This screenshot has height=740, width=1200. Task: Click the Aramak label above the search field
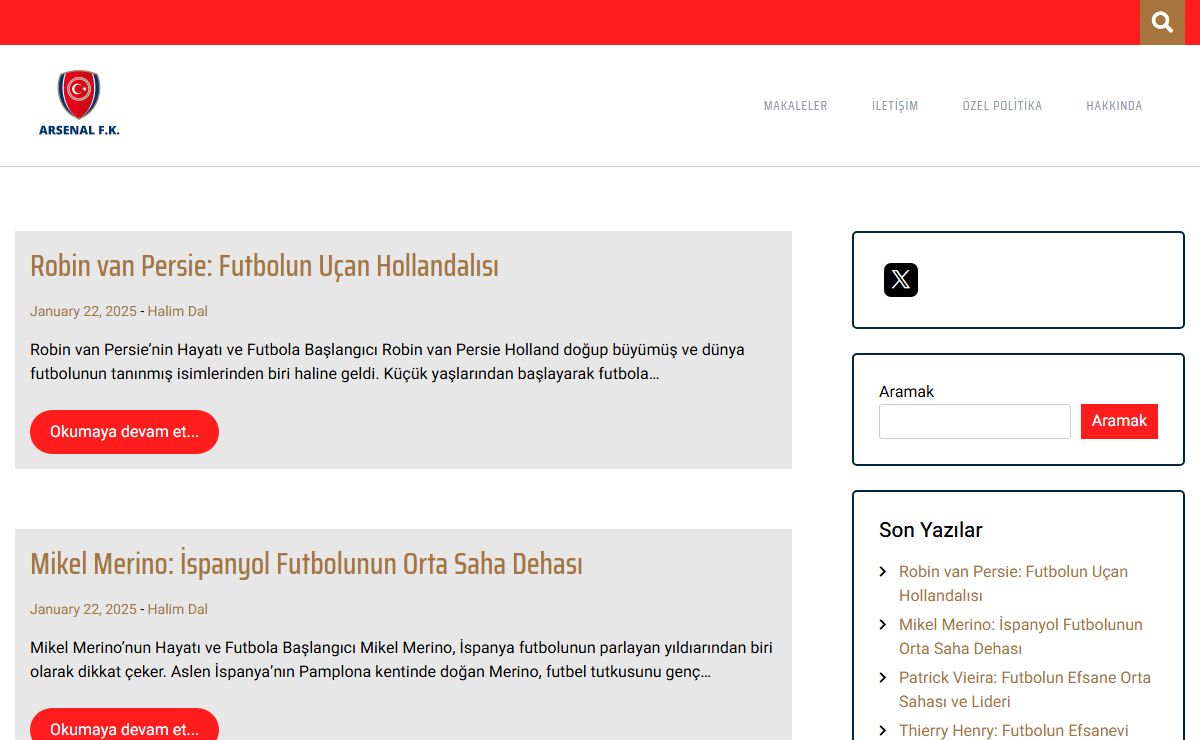click(x=906, y=392)
